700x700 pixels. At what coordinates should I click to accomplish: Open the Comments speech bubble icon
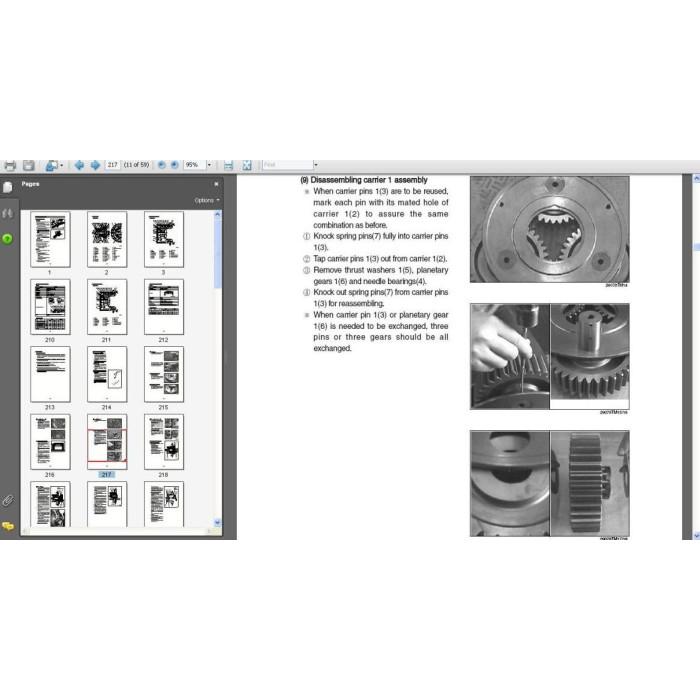point(8,526)
